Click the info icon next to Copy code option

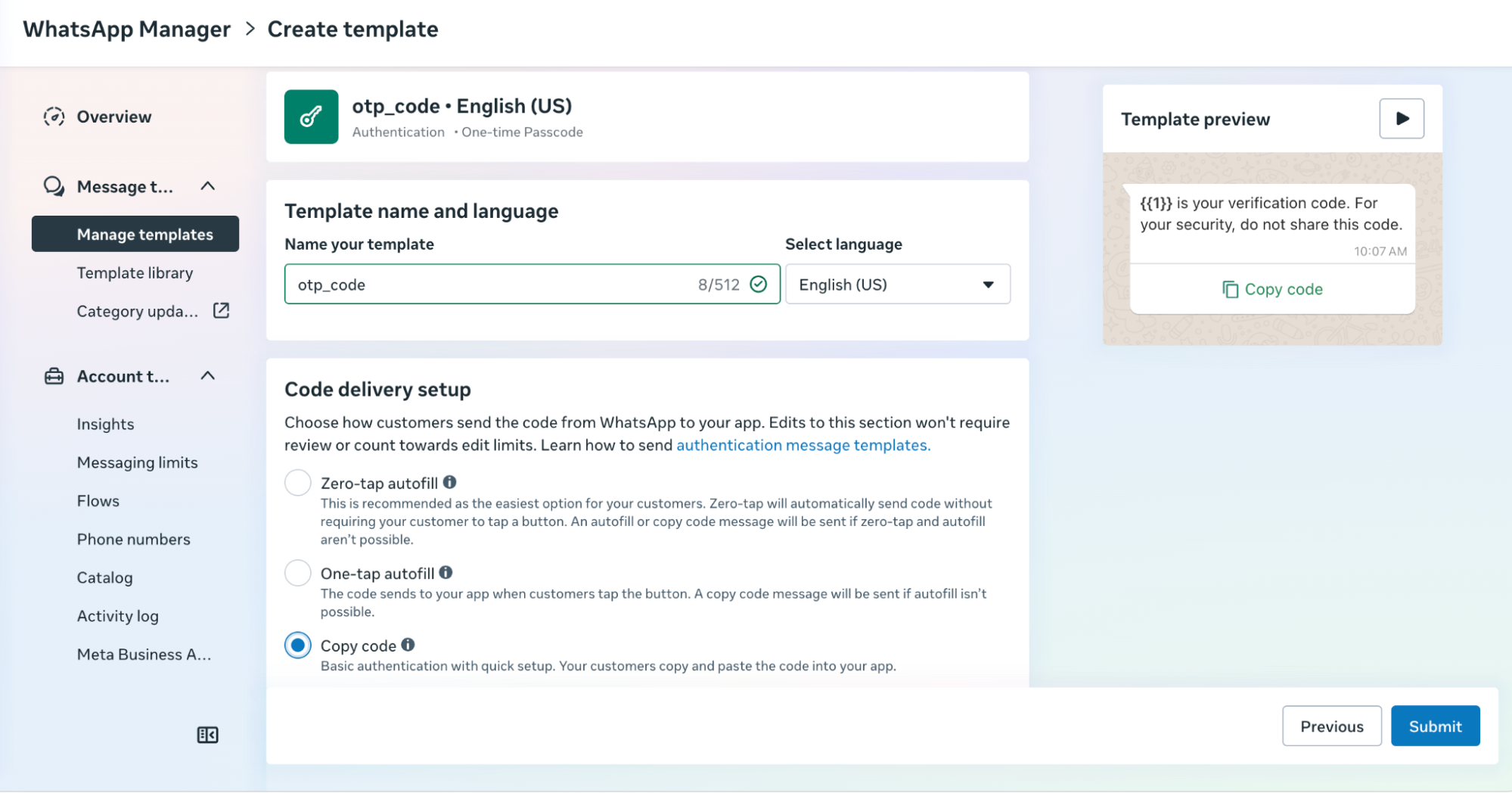(408, 645)
